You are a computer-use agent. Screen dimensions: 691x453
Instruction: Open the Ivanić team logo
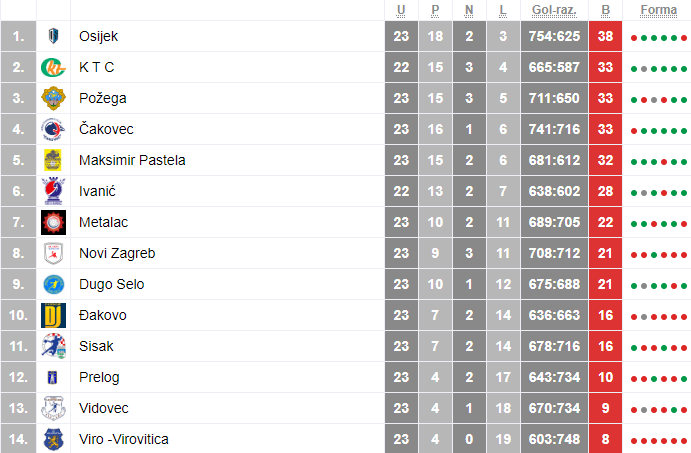pyautogui.click(x=53, y=191)
